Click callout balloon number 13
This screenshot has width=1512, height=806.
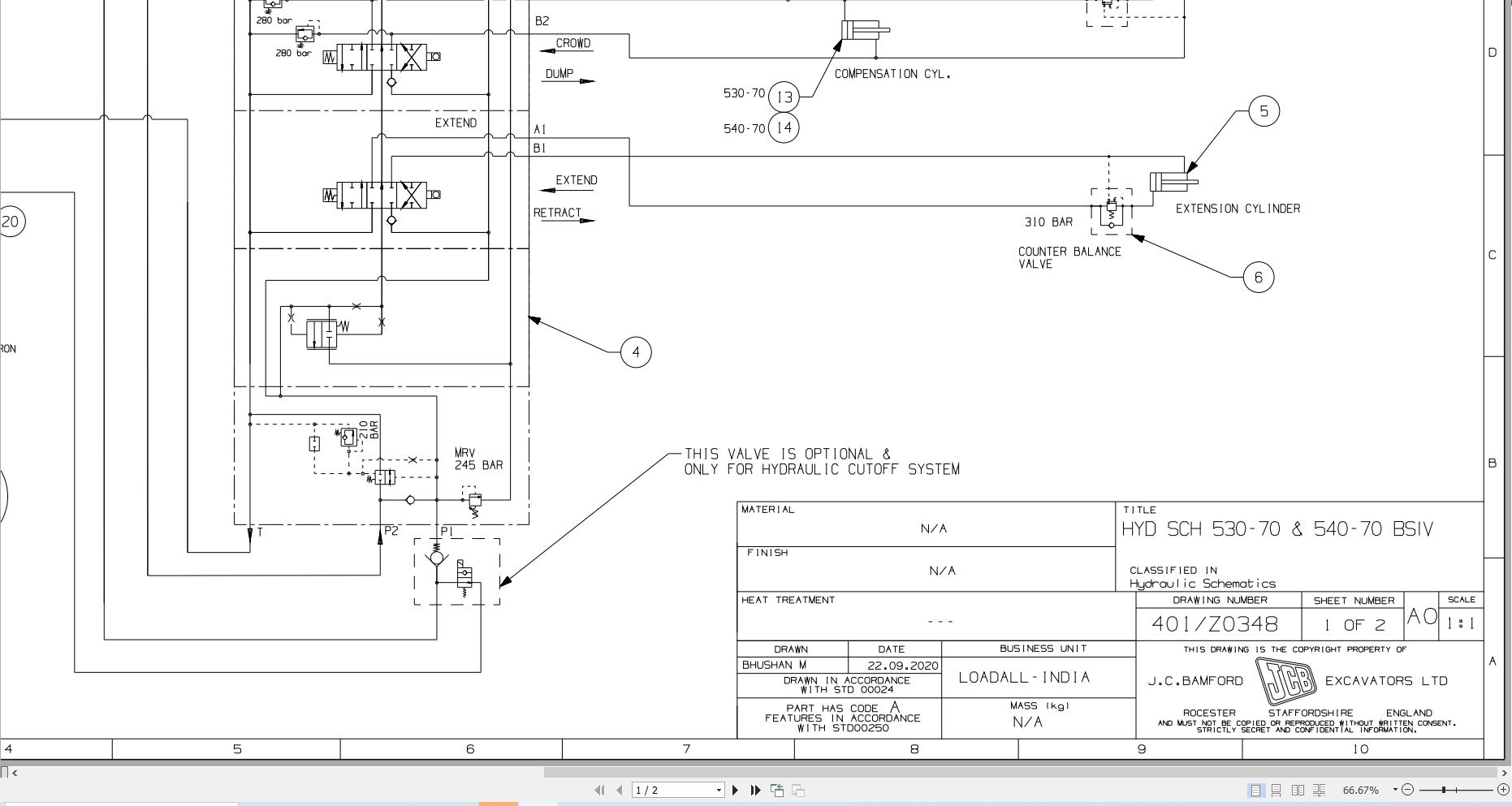click(784, 97)
